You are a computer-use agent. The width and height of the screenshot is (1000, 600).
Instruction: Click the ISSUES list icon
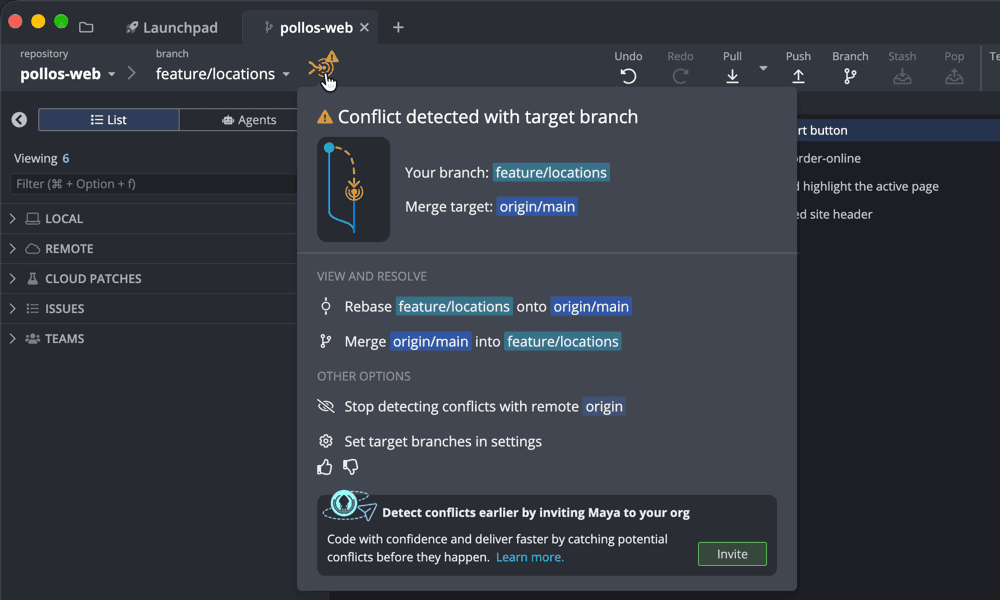(x=33, y=309)
